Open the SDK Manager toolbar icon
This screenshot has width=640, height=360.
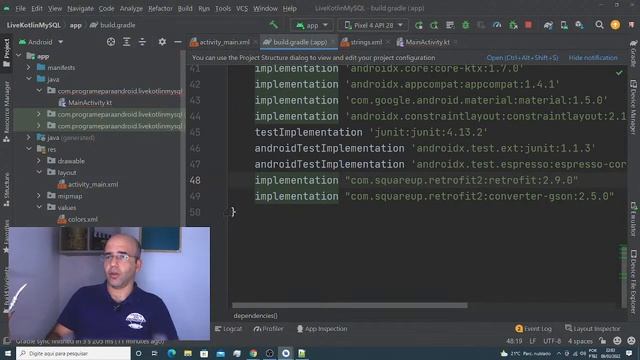click(579, 25)
